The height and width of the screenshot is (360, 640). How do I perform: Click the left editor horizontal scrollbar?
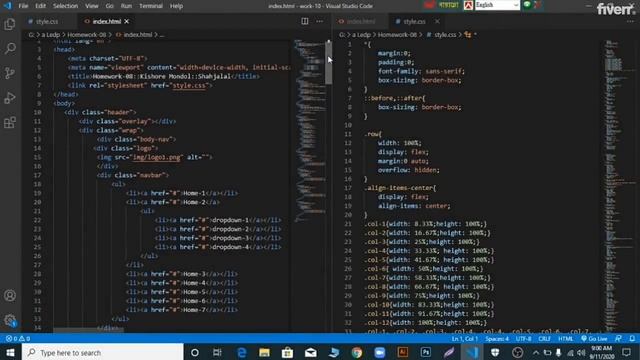coord(88,329)
